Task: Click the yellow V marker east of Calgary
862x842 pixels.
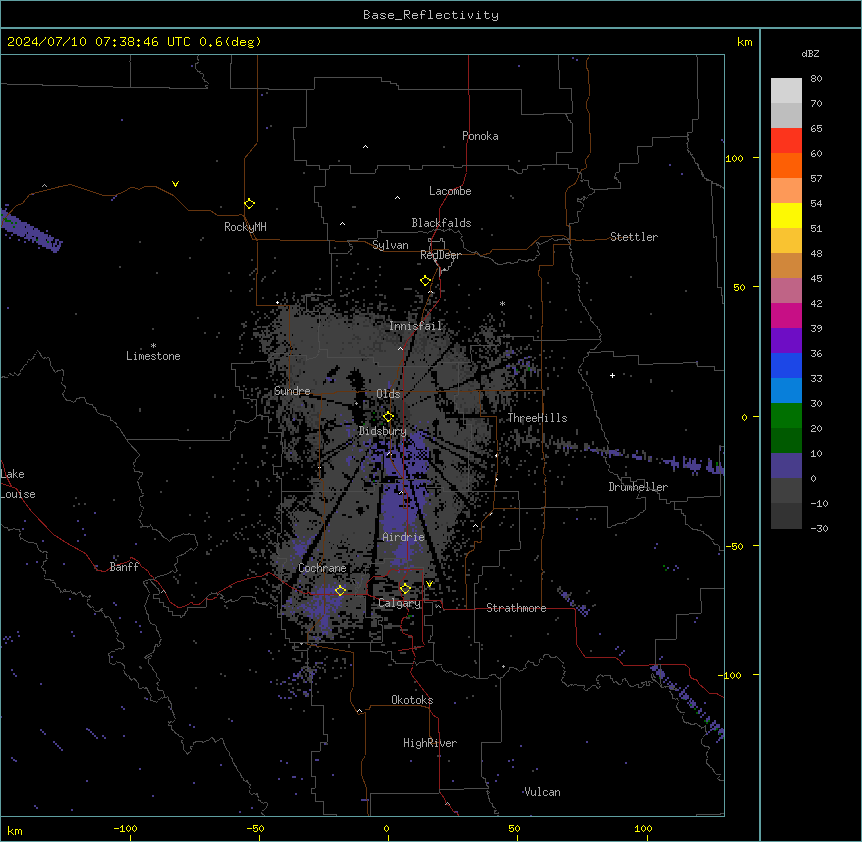Action: (x=429, y=584)
